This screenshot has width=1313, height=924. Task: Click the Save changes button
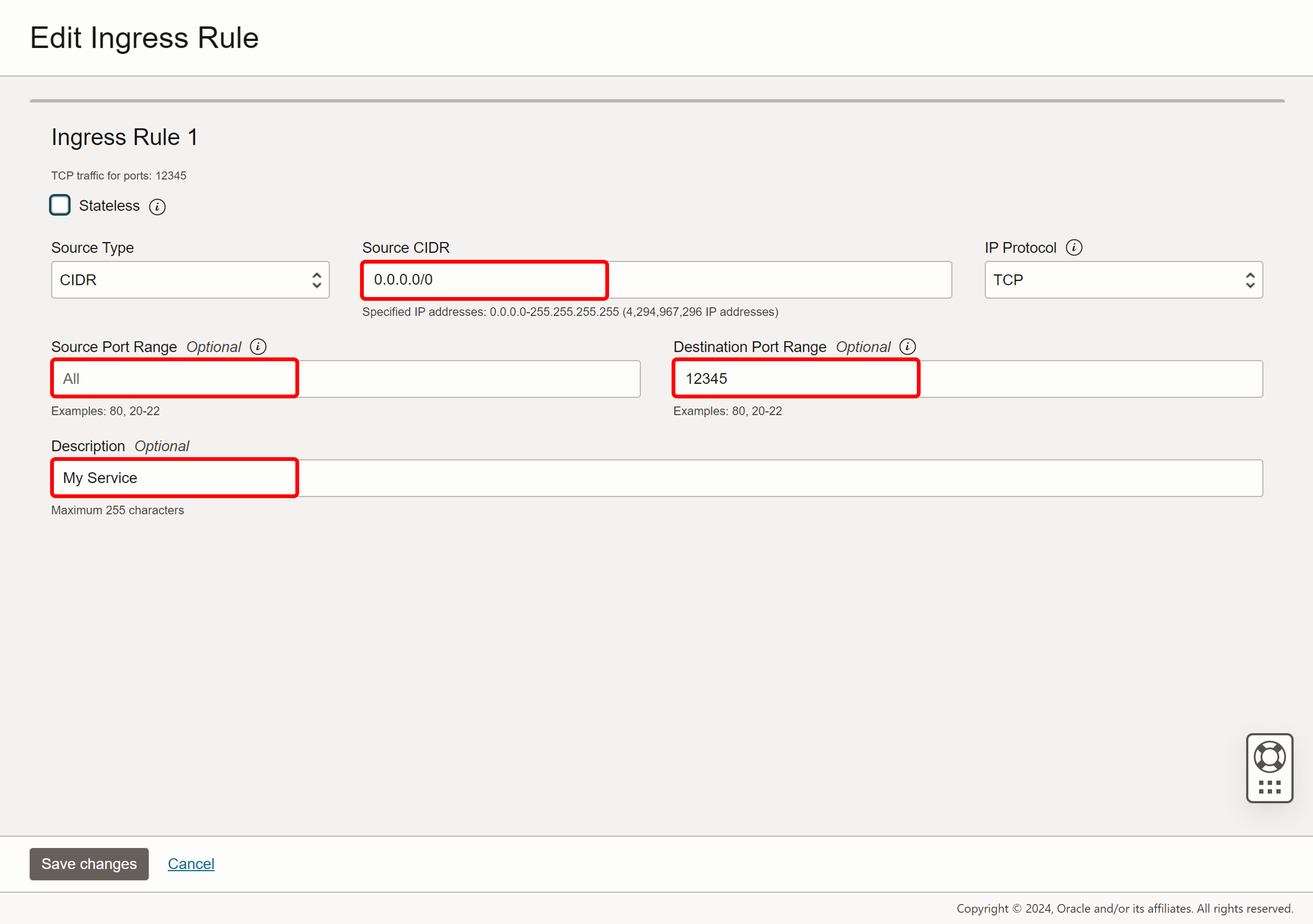click(89, 864)
